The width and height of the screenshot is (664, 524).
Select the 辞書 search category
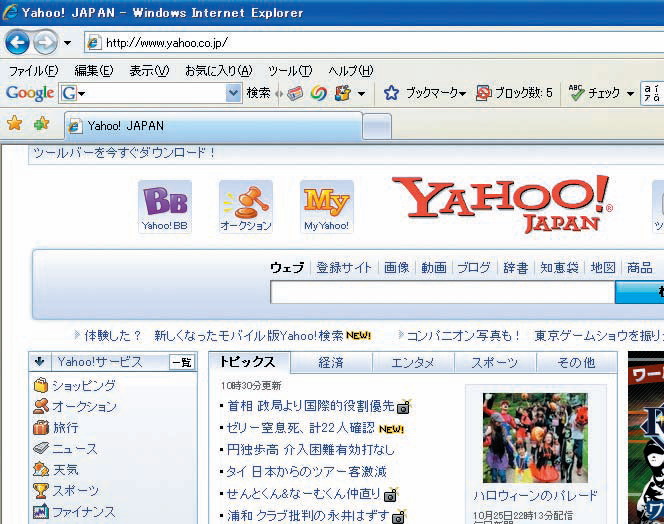[x=516, y=268]
